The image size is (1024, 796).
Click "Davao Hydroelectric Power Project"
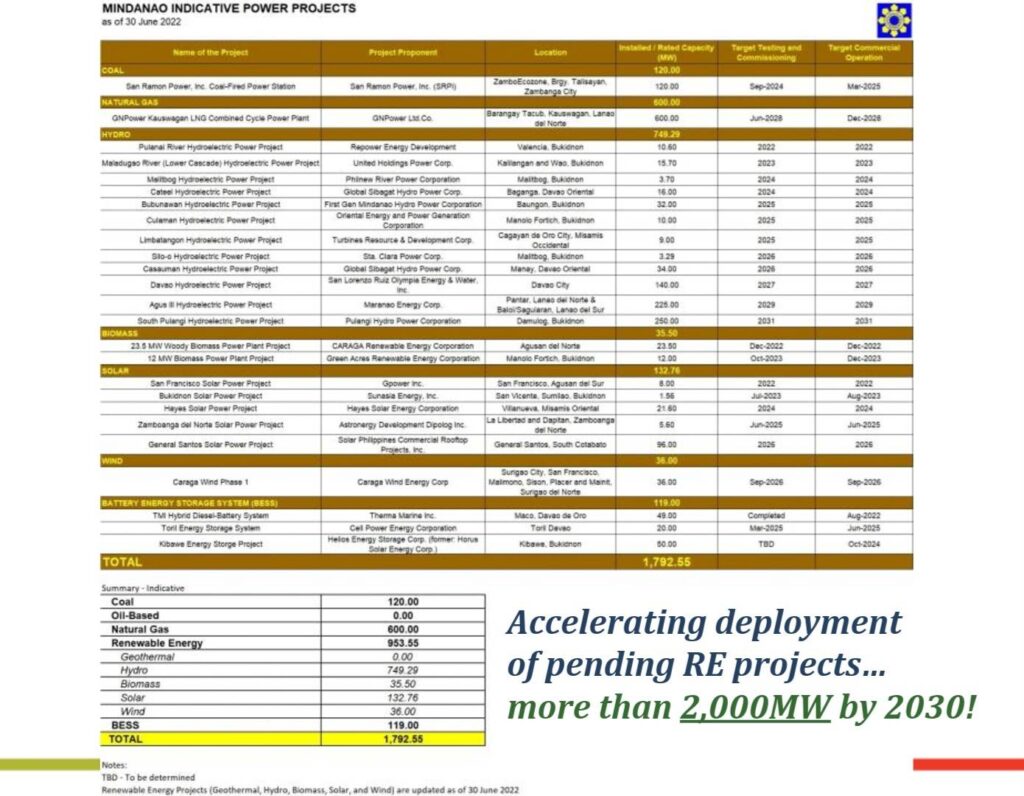[x=210, y=285]
